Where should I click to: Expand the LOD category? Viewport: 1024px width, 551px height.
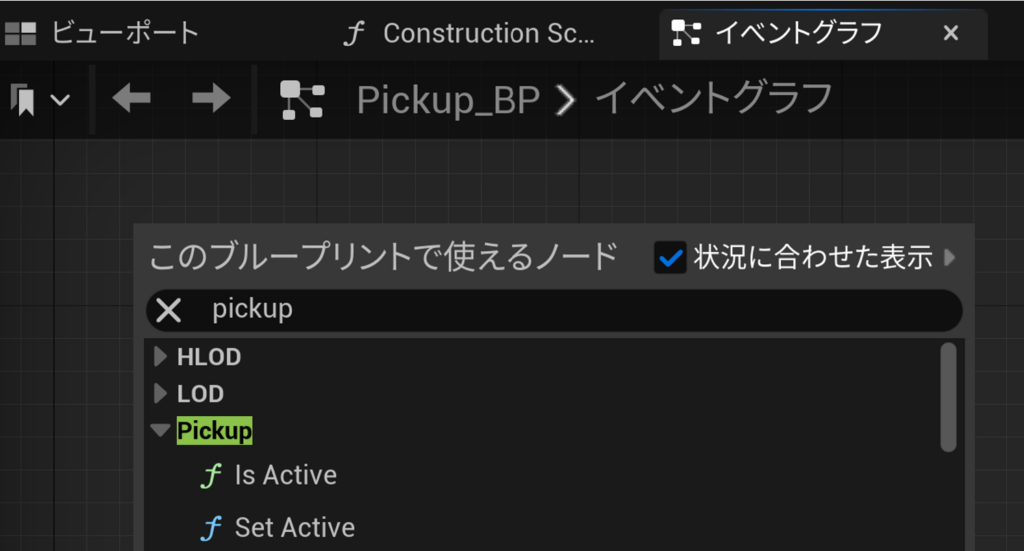tap(160, 393)
